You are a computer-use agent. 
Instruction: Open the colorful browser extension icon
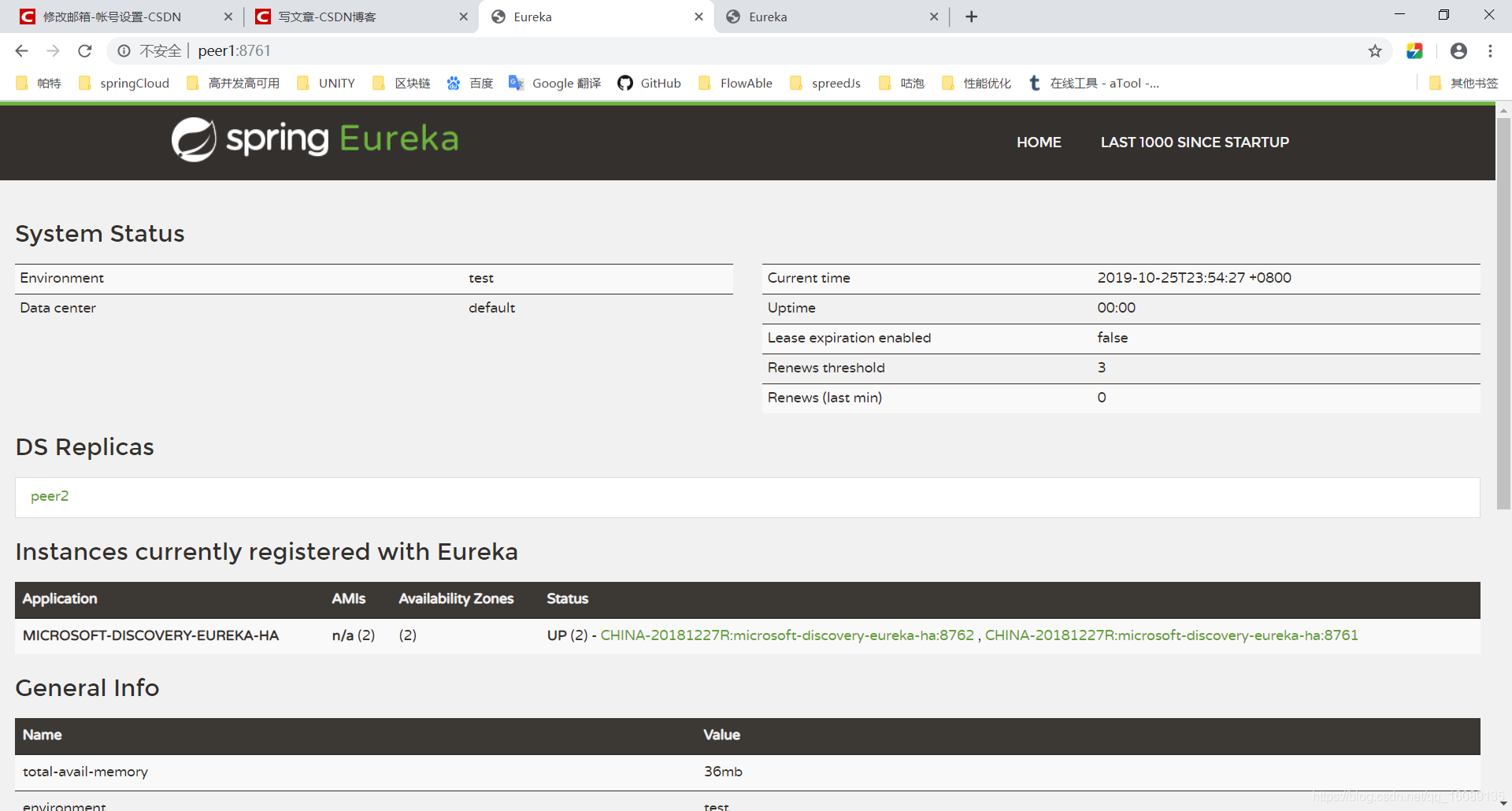point(1414,51)
